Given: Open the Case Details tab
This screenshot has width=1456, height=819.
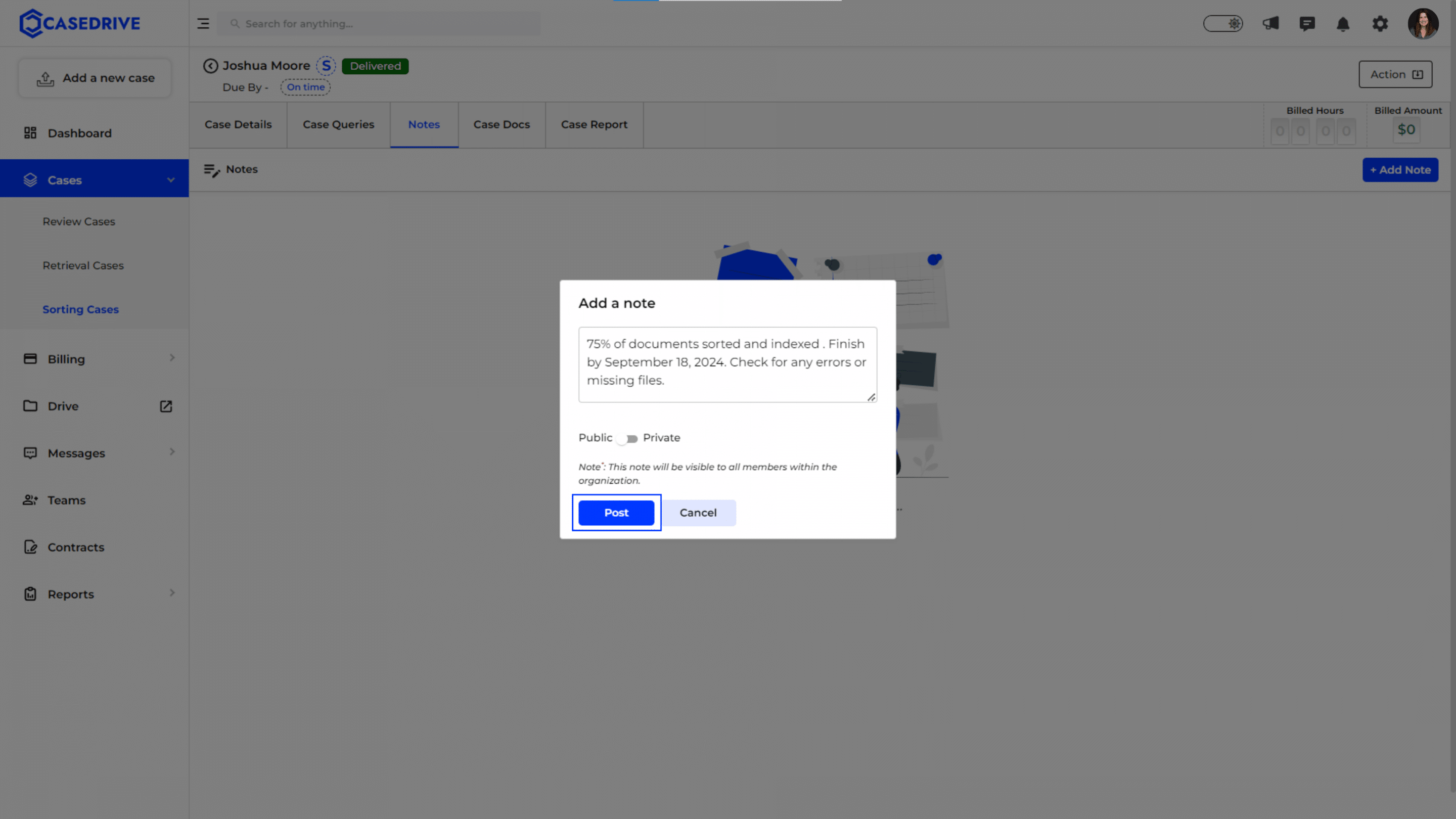Looking at the screenshot, I should click(238, 125).
